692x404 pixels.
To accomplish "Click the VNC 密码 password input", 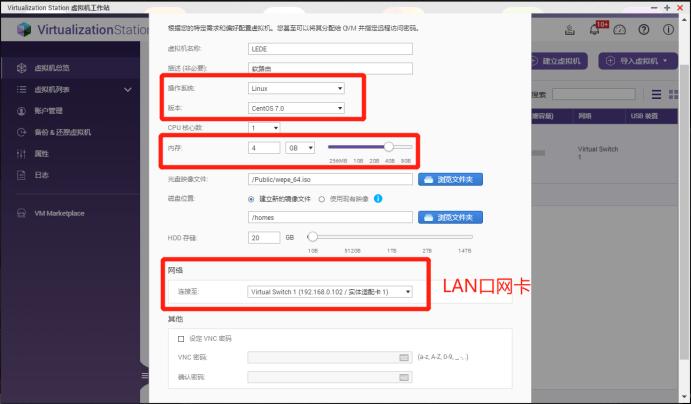I will coord(330,357).
